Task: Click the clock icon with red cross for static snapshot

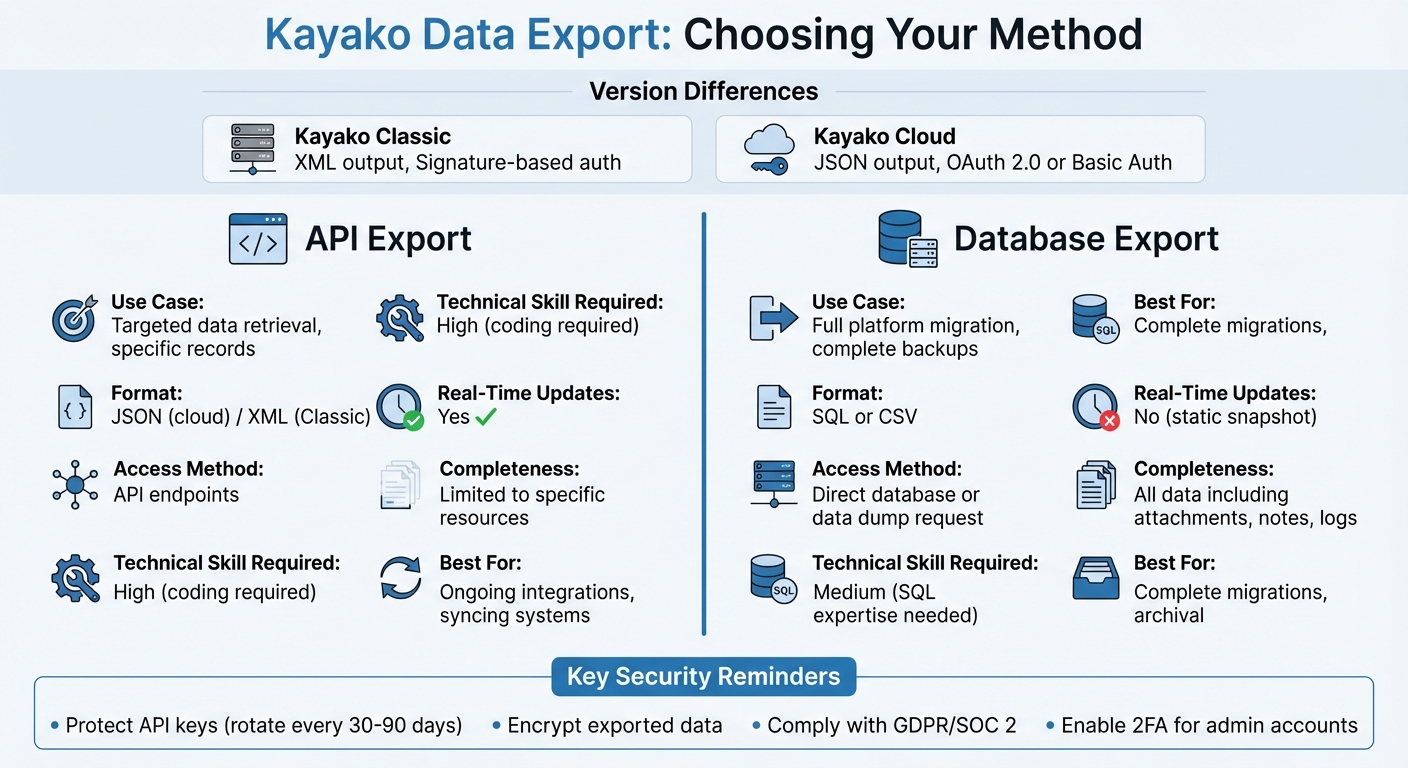Action: coord(1095,405)
